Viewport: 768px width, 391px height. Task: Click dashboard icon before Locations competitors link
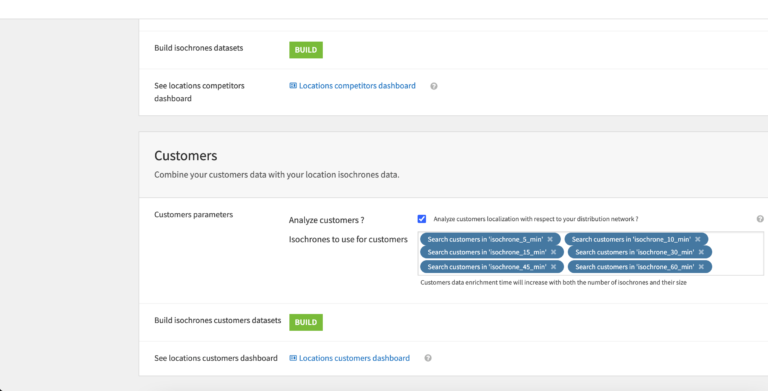pyautogui.click(x=293, y=86)
